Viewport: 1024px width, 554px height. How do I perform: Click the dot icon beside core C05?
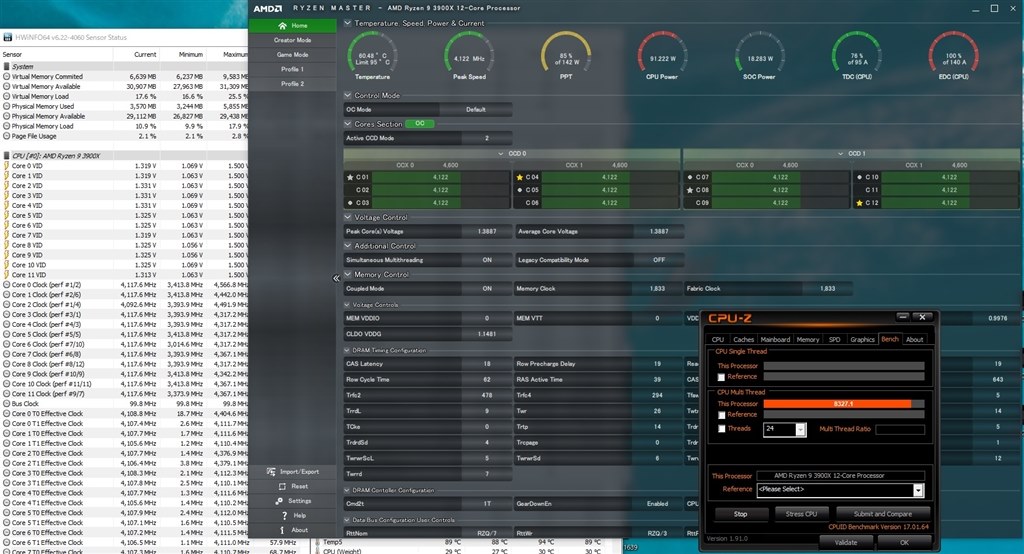520,190
